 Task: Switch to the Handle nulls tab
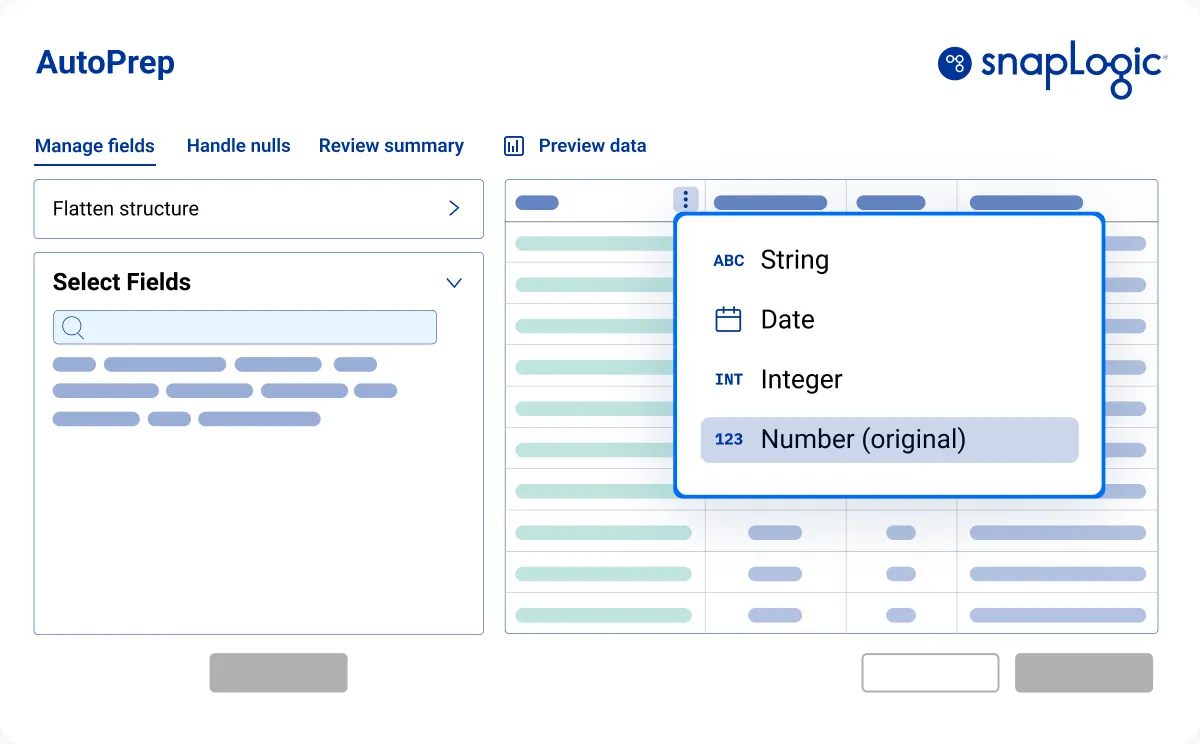(x=238, y=146)
